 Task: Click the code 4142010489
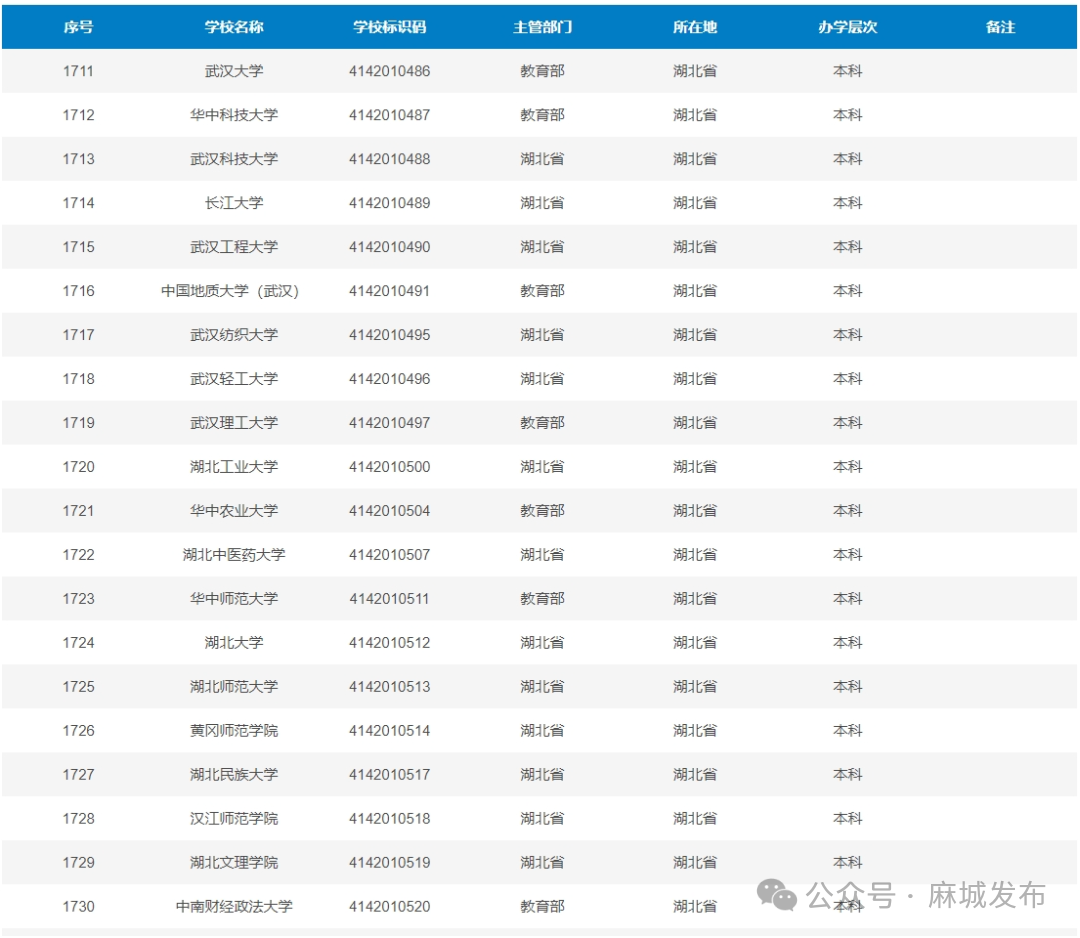click(x=390, y=203)
